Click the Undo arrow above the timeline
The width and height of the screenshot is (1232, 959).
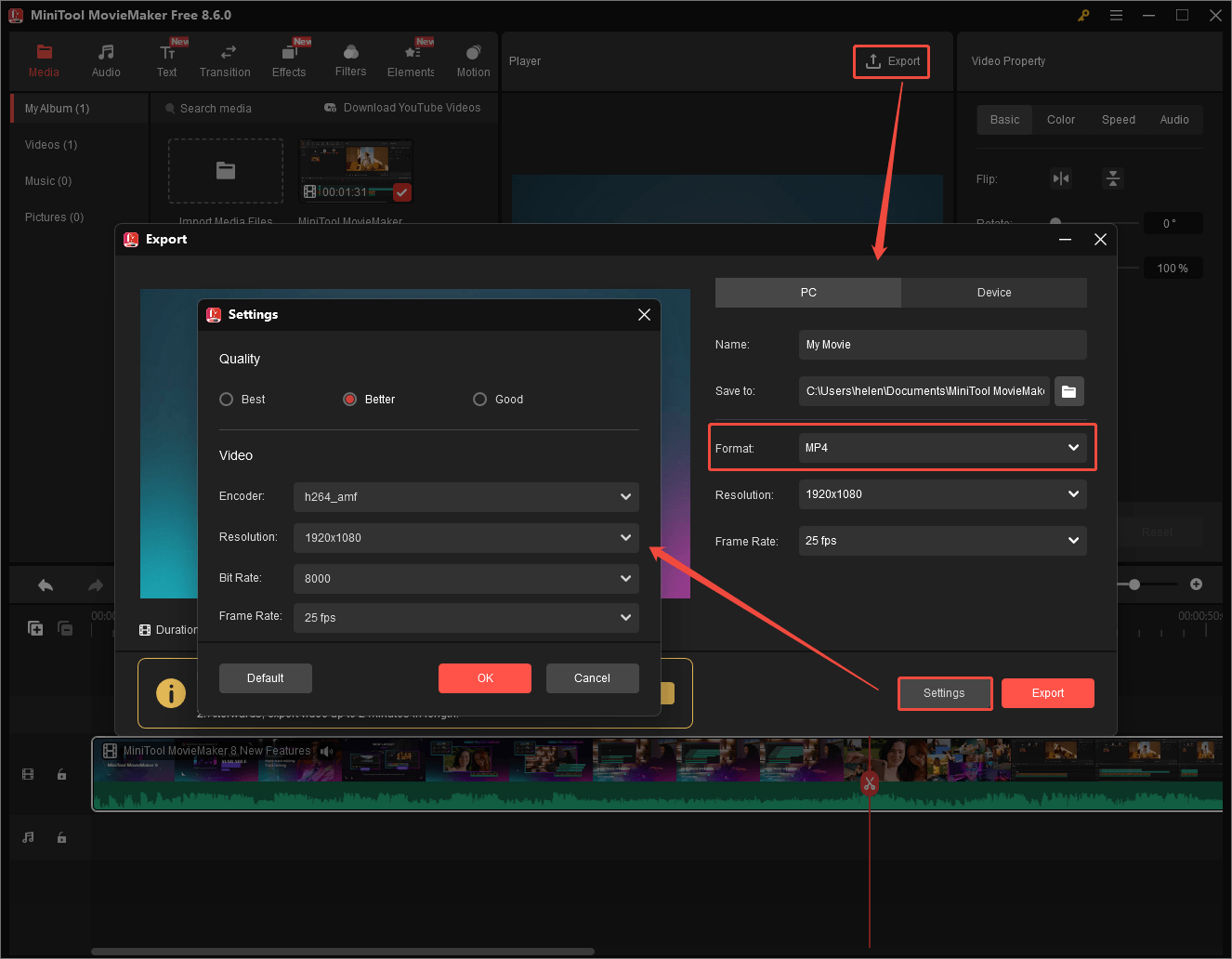point(46,585)
